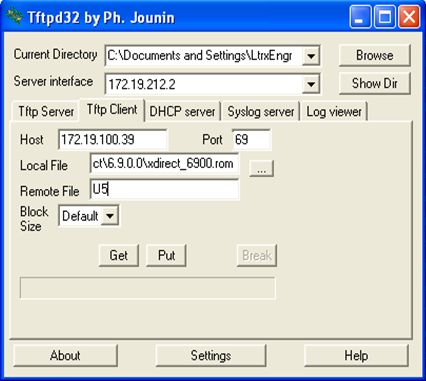Open the DHCP server tab
This screenshot has width=426, height=381.
pyautogui.click(x=182, y=112)
